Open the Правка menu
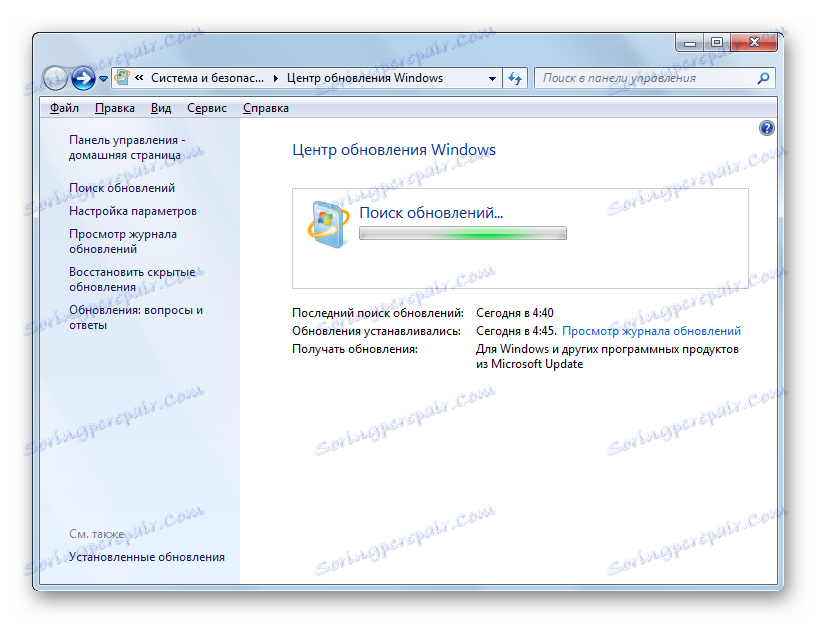This screenshot has height=624, width=817. point(115,108)
